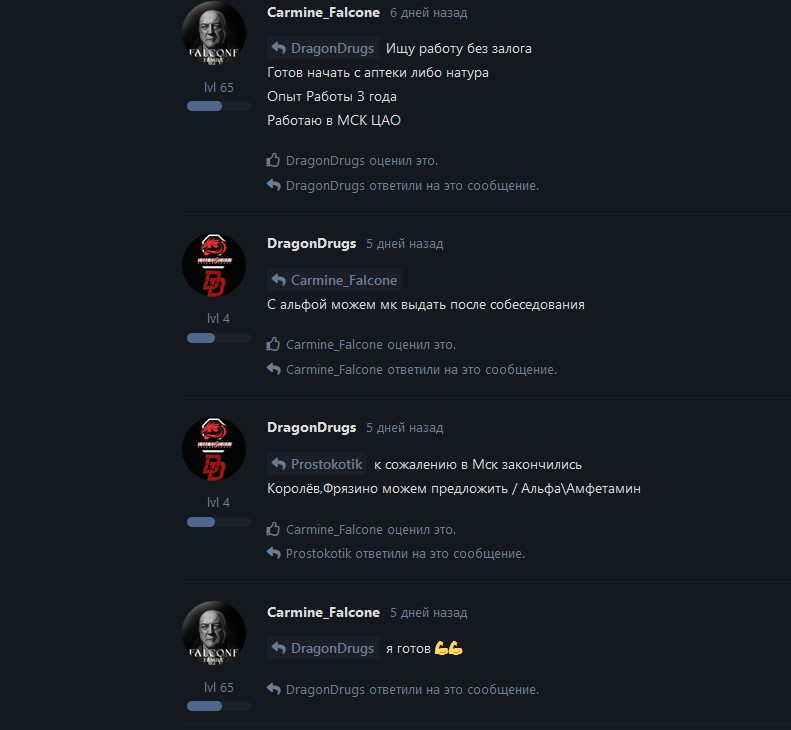
Task: Click thumbs-up icon under "С альфой можем мк выдать"
Action: pyautogui.click(x=273, y=344)
